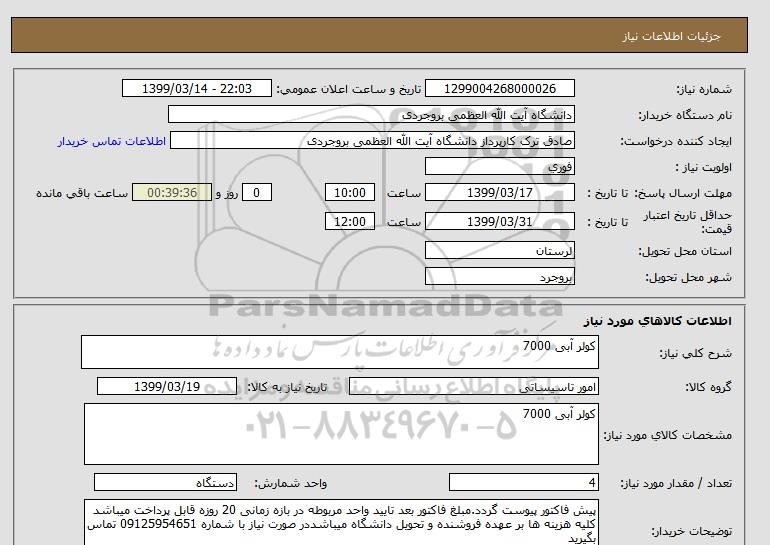
Task: Click the price validity hour 12:00
Action: [x=350, y=221]
